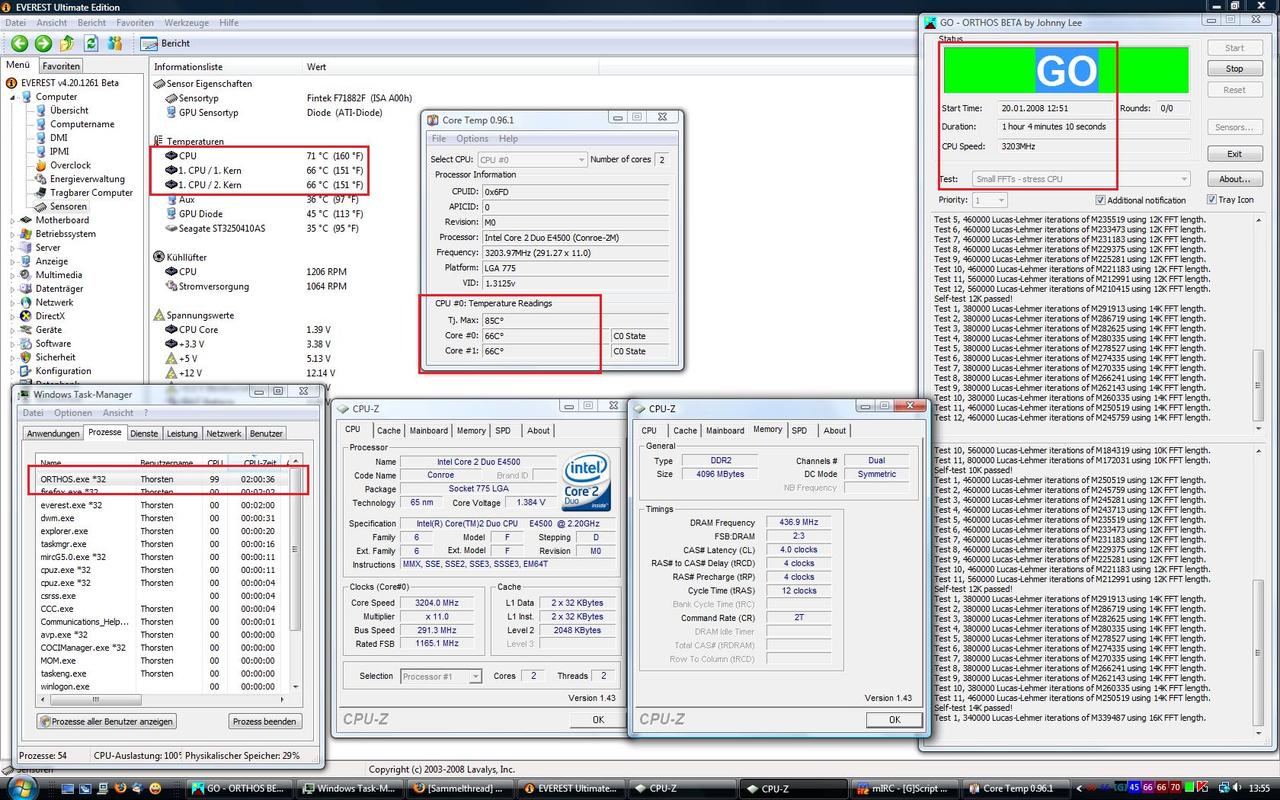Click Prozesse aller Benutzer anzeigen button
The width and height of the screenshot is (1280, 800).
click(x=107, y=721)
